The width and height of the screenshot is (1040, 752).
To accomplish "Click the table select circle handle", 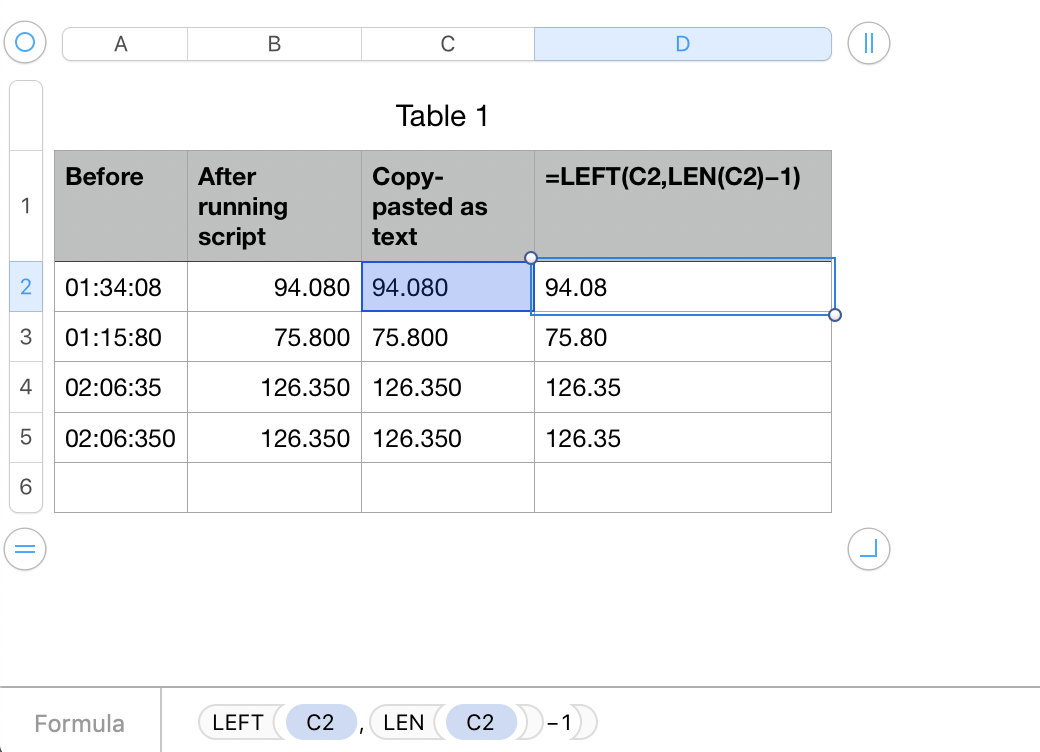I will point(26,43).
